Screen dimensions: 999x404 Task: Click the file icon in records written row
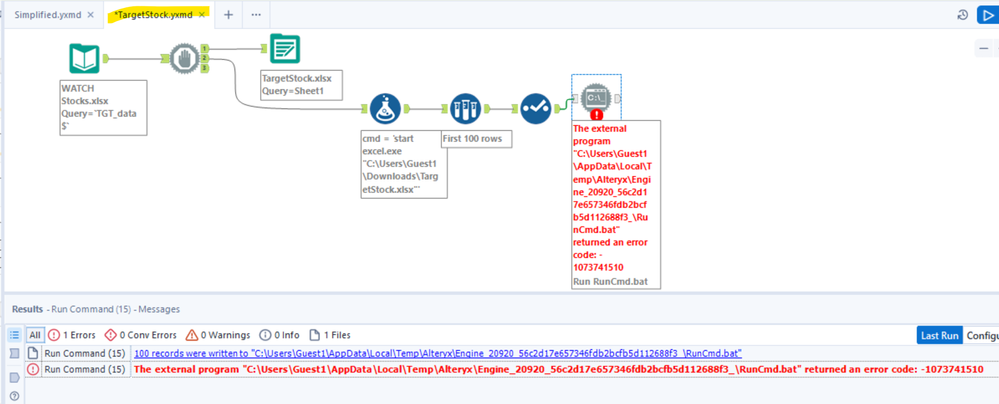click(x=32, y=354)
